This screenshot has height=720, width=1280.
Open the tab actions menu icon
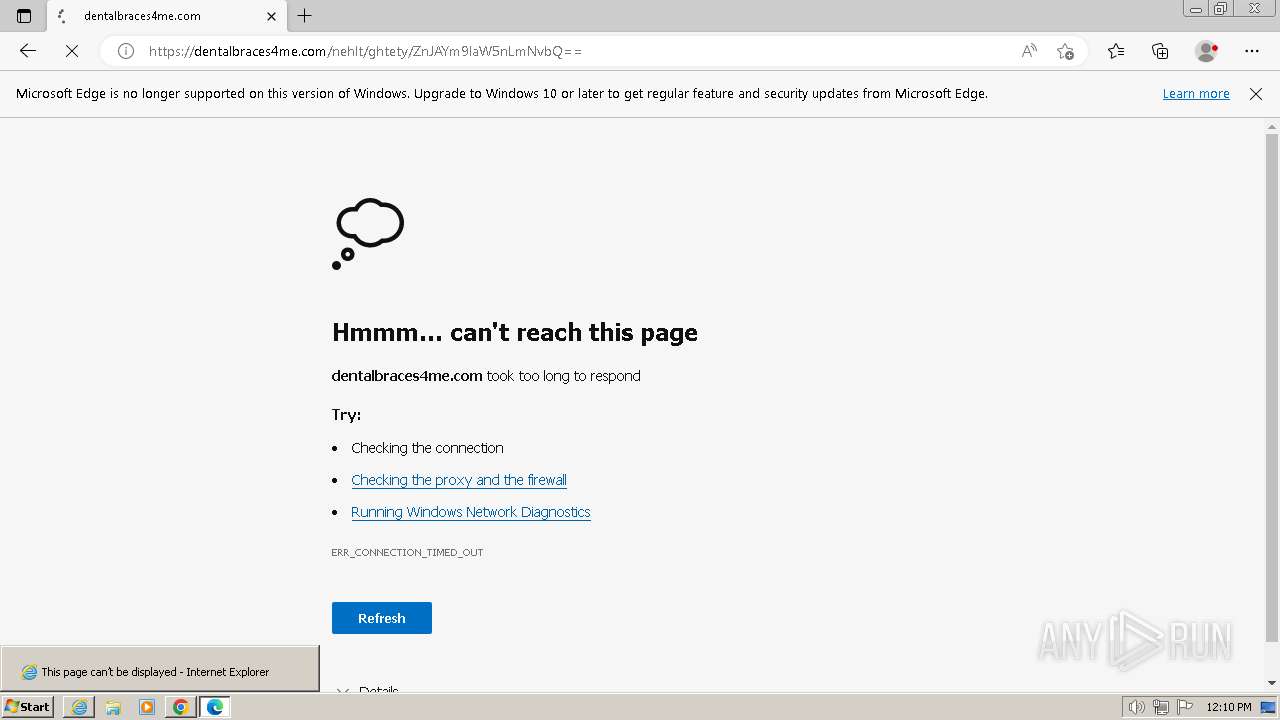pos(24,16)
